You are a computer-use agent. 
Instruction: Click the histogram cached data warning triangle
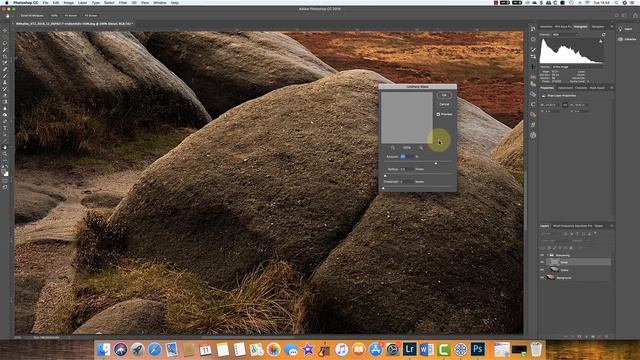pyautogui.click(x=600, y=41)
